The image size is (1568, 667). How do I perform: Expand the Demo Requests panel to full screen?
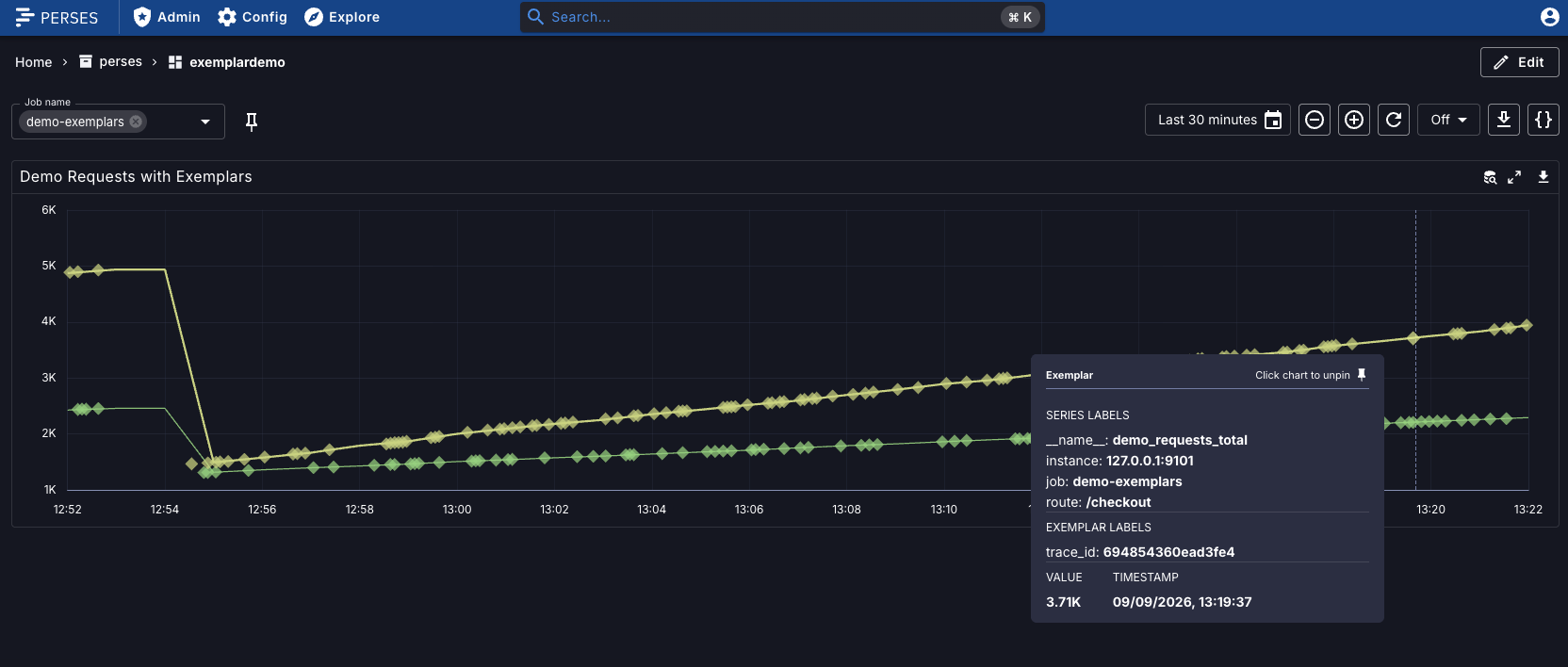(x=1514, y=177)
